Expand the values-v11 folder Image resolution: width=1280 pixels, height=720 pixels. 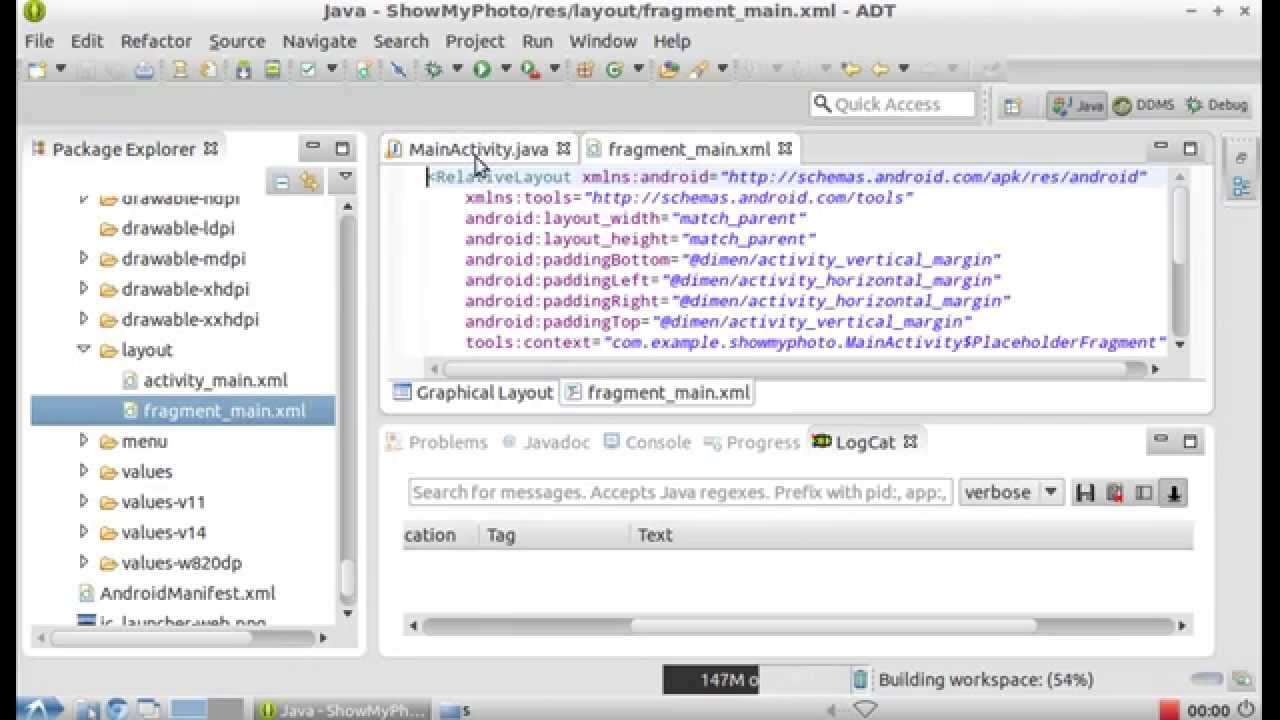pos(84,502)
